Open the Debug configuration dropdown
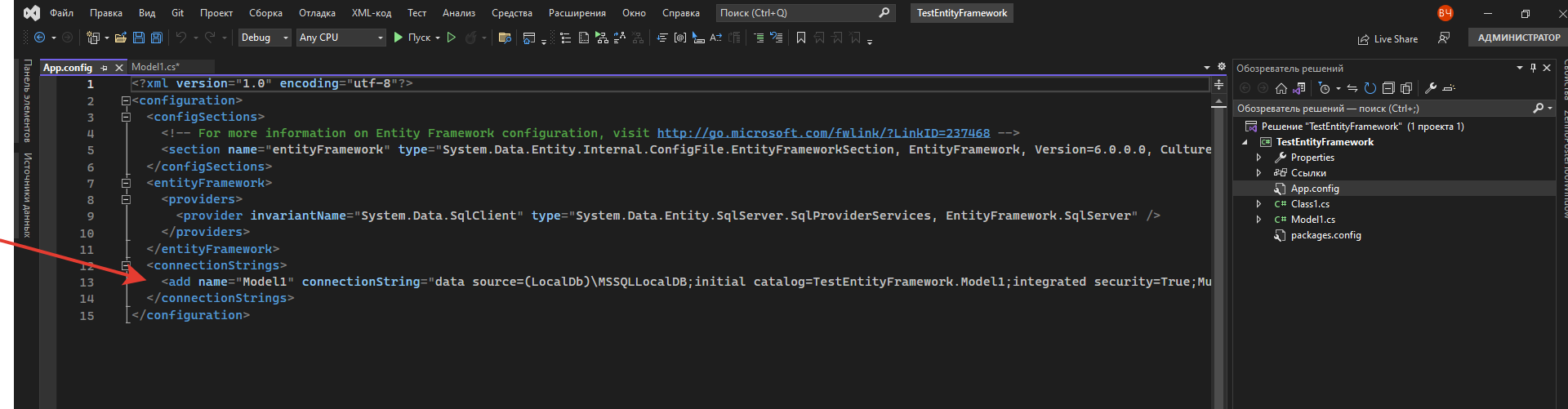The height and width of the screenshot is (409, 1568). (x=265, y=38)
